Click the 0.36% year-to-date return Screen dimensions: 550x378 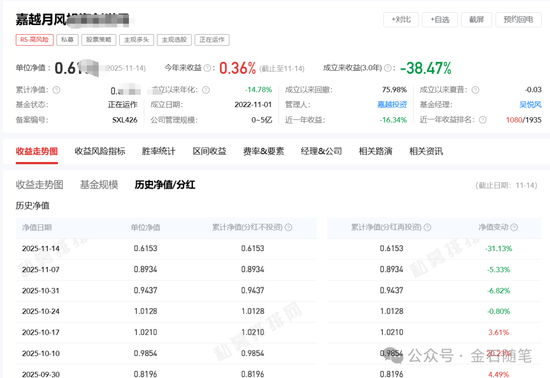(x=237, y=68)
